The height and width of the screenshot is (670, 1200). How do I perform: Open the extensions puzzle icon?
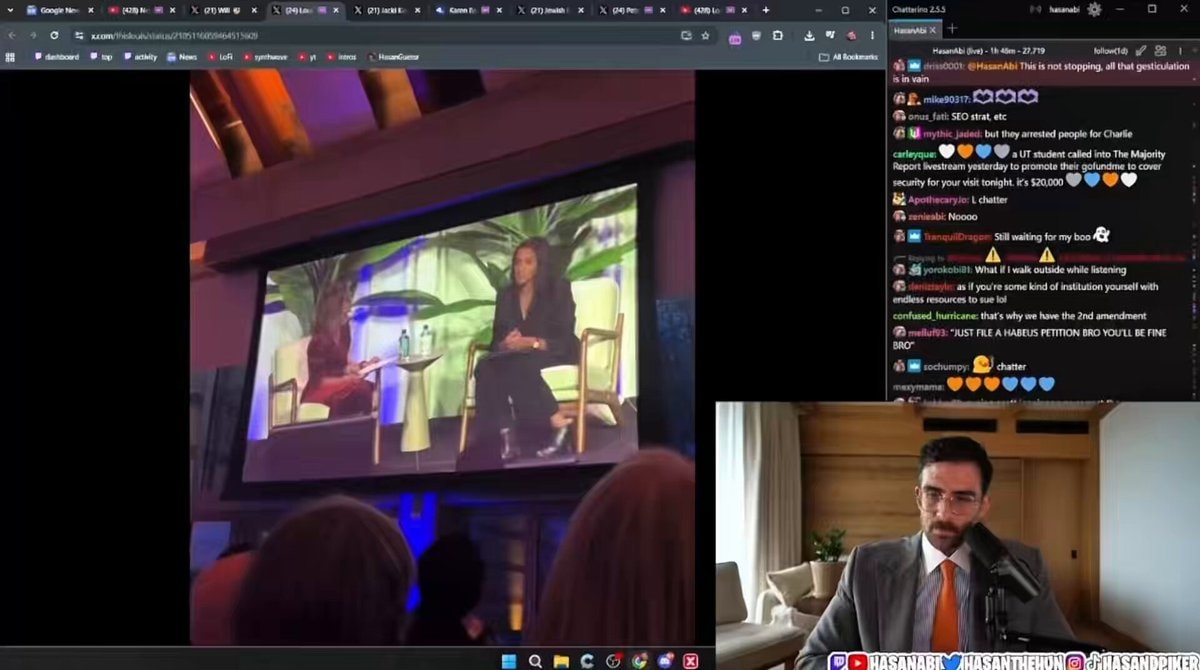point(778,35)
